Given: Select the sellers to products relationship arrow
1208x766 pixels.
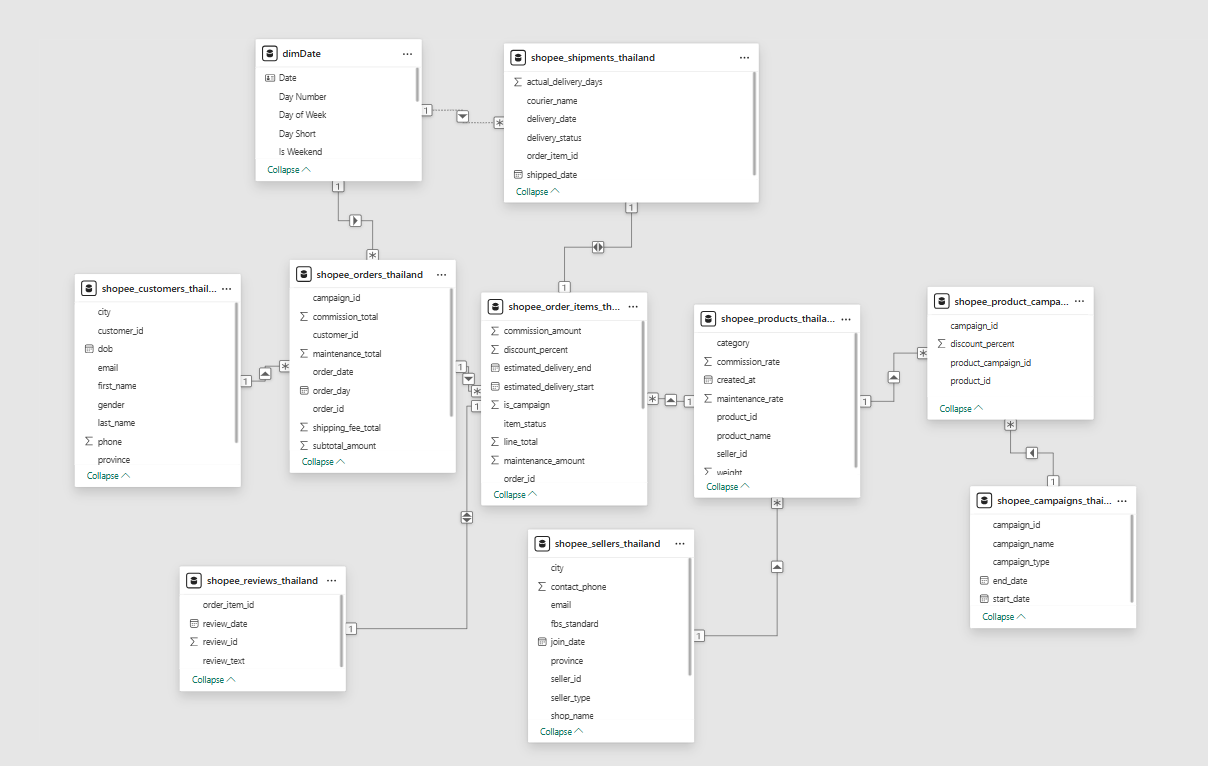Looking at the screenshot, I should click(x=777, y=567).
